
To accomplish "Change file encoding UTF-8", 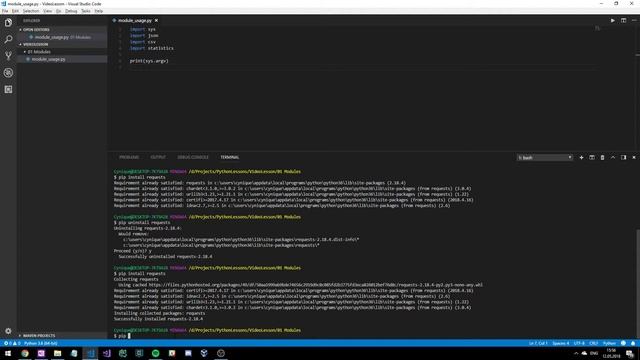I will [579, 343].
